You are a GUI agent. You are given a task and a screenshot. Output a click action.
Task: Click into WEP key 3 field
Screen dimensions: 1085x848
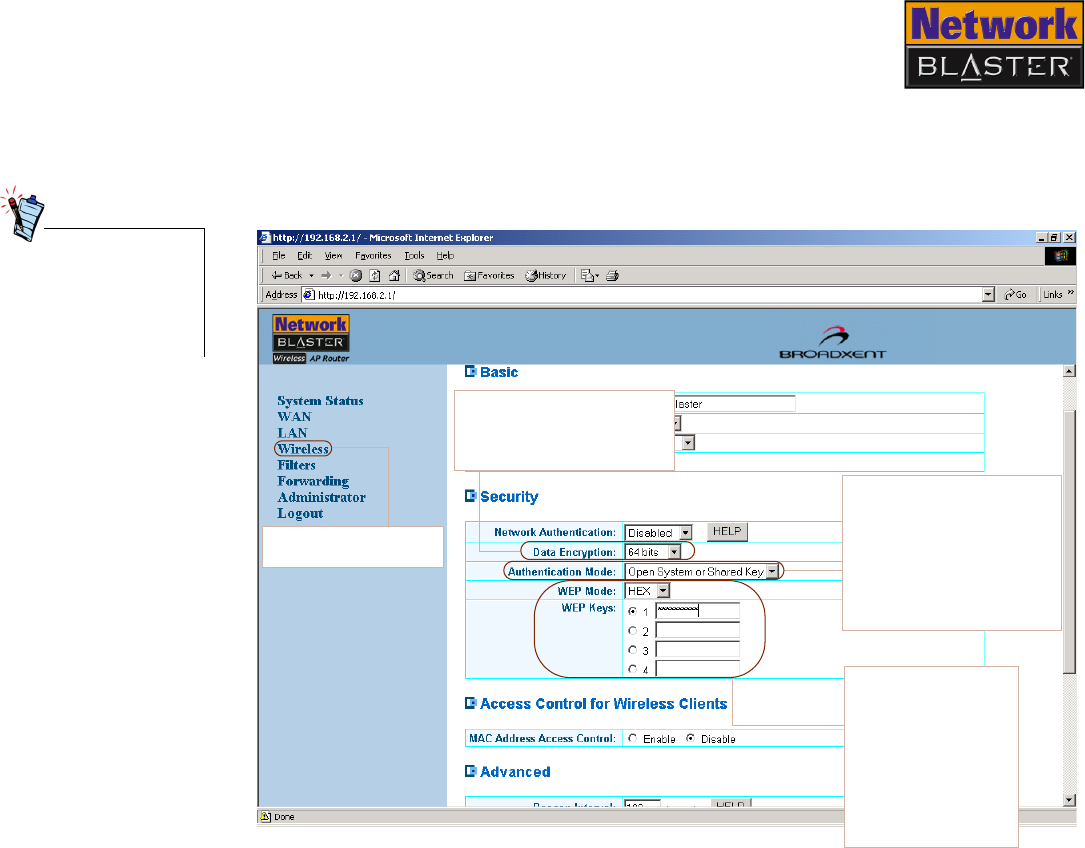(698, 649)
